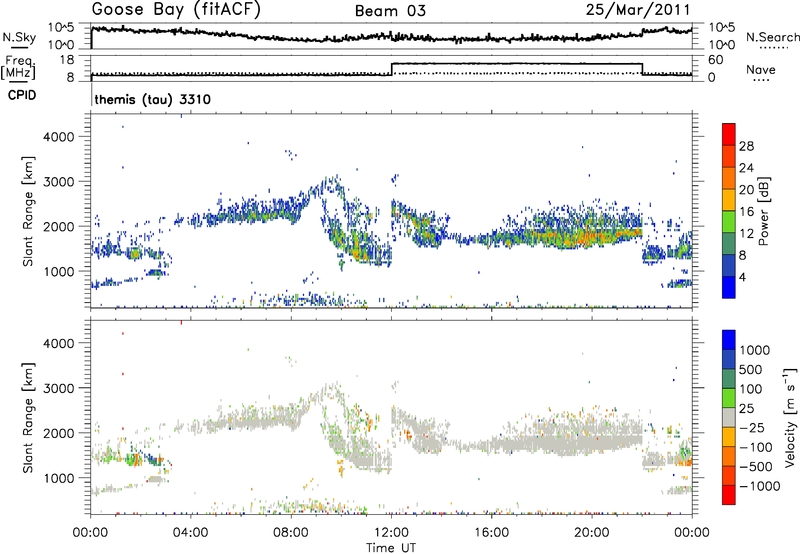The width and height of the screenshot is (800, 554).
Task: Click the '−1000' velocity colorbar label
Action: (760, 486)
